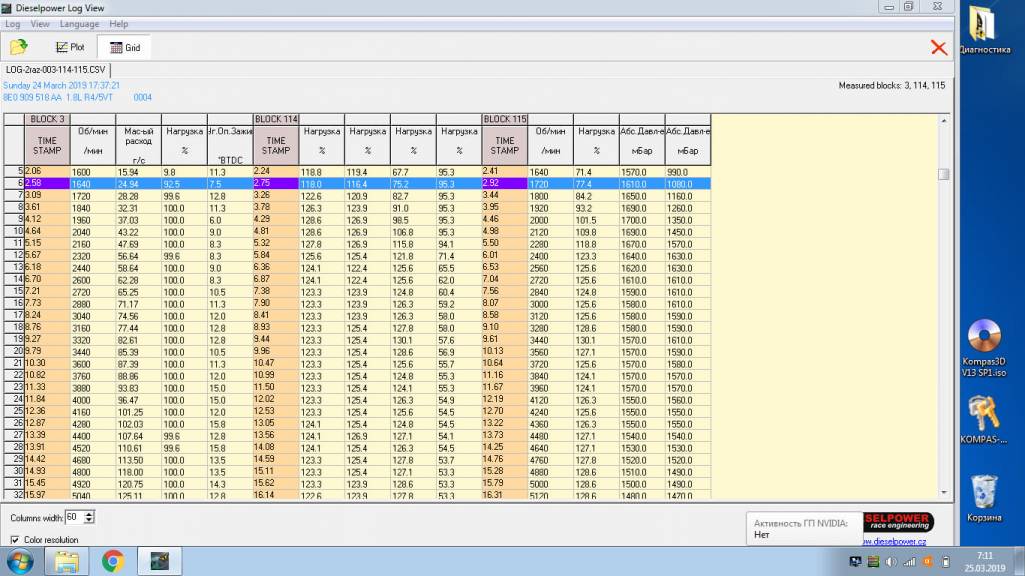Select the LOG-2raz-003-114-115.CSV tab
The height and width of the screenshot is (576, 1025).
click(x=55, y=70)
